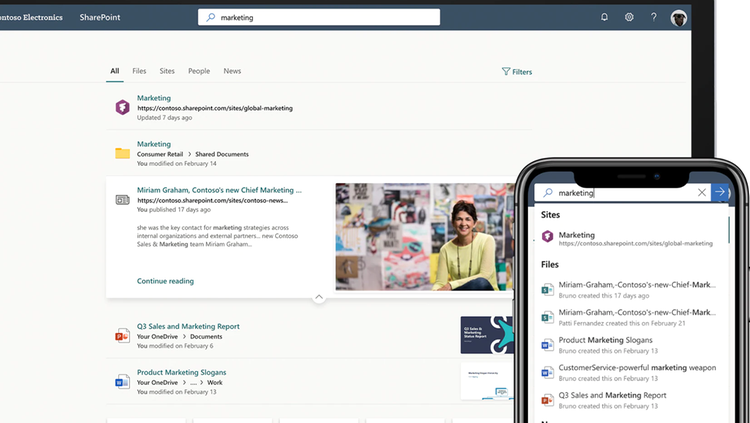This screenshot has height=423, width=750.
Task: Click the icon of Bruno's Miriam-Graham file on phone
Action: [547, 289]
